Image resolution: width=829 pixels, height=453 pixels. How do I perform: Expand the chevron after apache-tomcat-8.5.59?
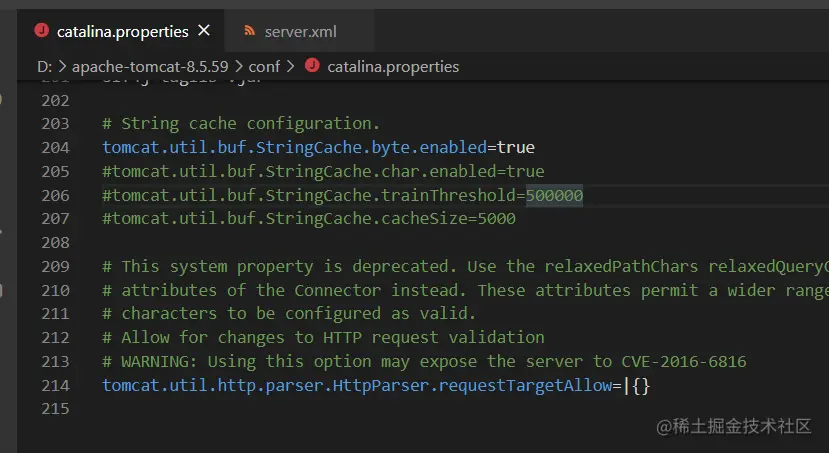(238, 67)
